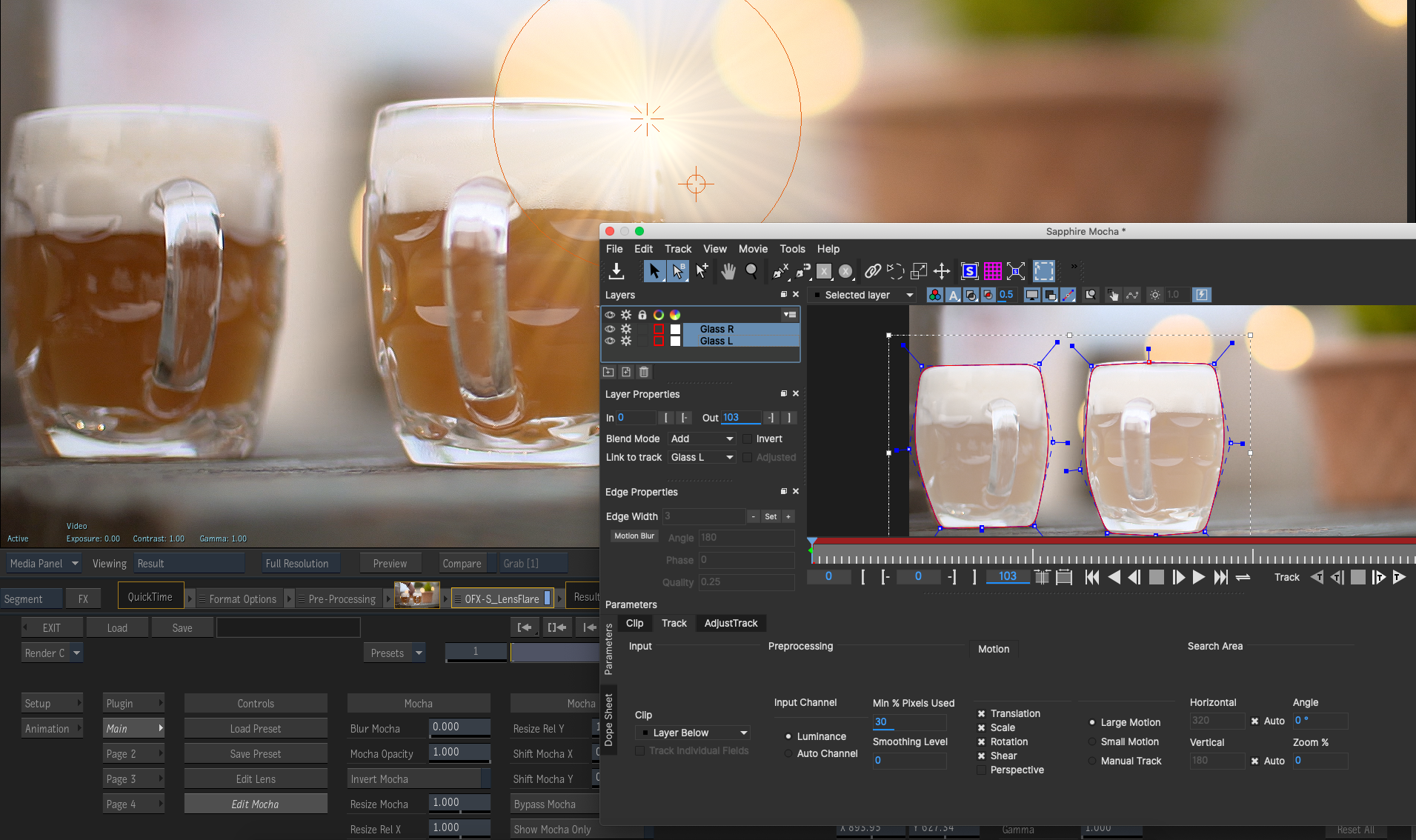Select the Rotate tool
This screenshot has height=840, width=1416.
point(895,271)
